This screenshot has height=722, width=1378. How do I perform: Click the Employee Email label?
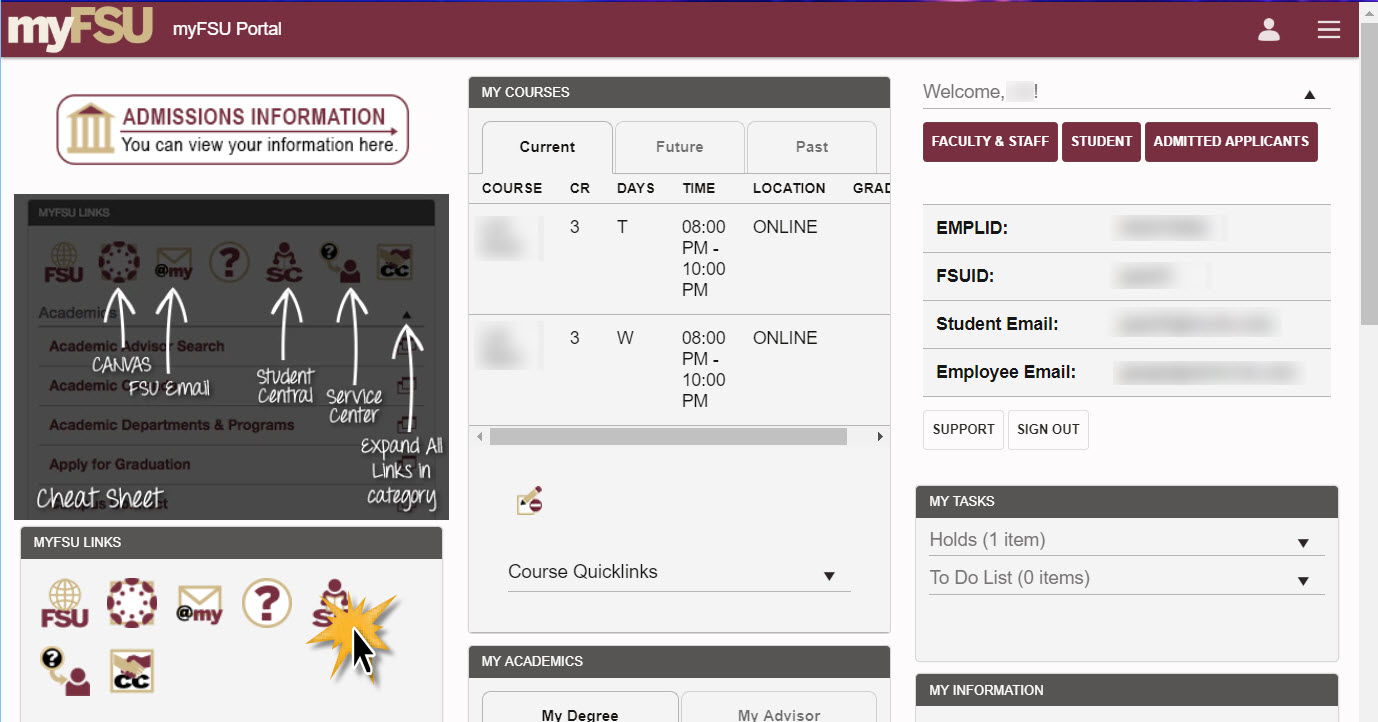coord(1006,372)
